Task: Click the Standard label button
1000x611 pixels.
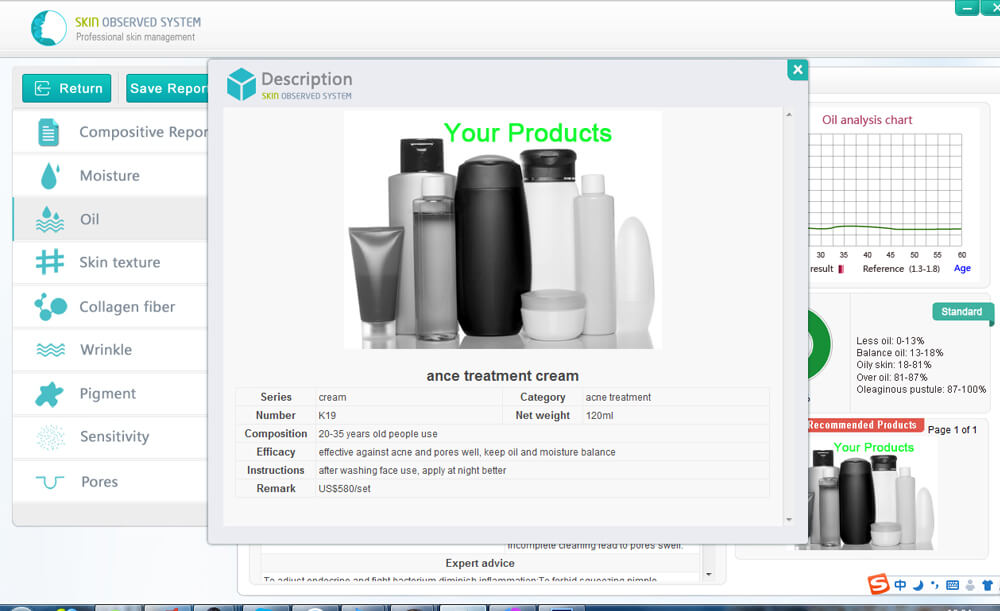Action: pyautogui.click(x=961, y=312)
